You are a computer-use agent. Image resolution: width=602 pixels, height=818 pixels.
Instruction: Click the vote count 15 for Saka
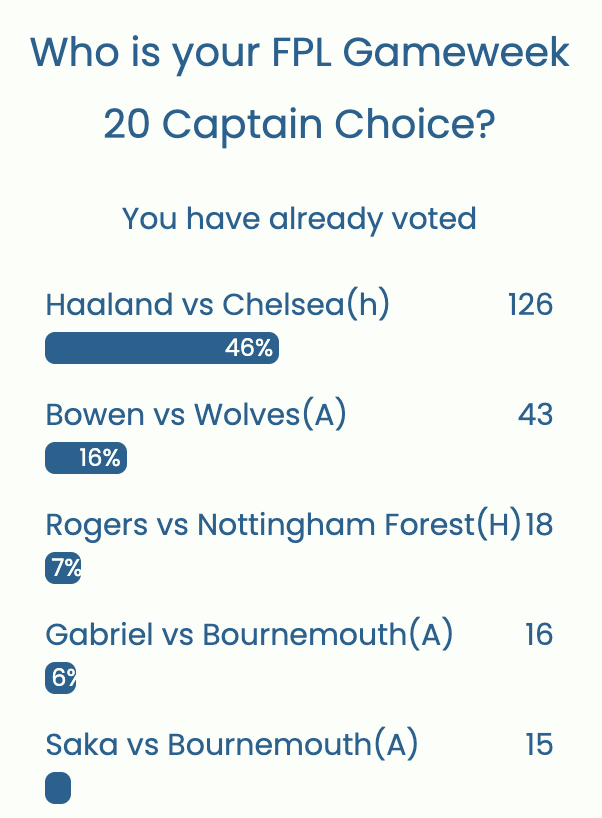coord(540,744)
